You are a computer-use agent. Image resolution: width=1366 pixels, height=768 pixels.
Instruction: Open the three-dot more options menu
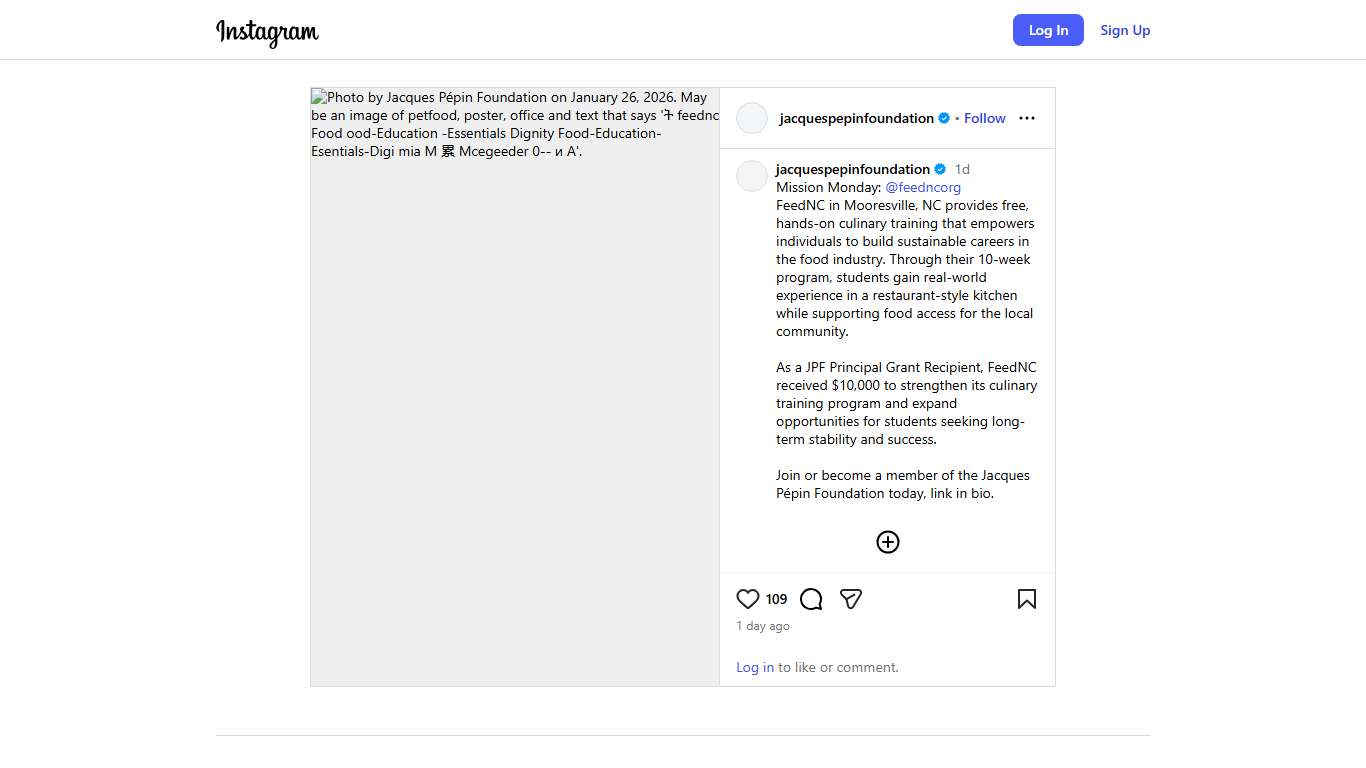(1027, 118)
